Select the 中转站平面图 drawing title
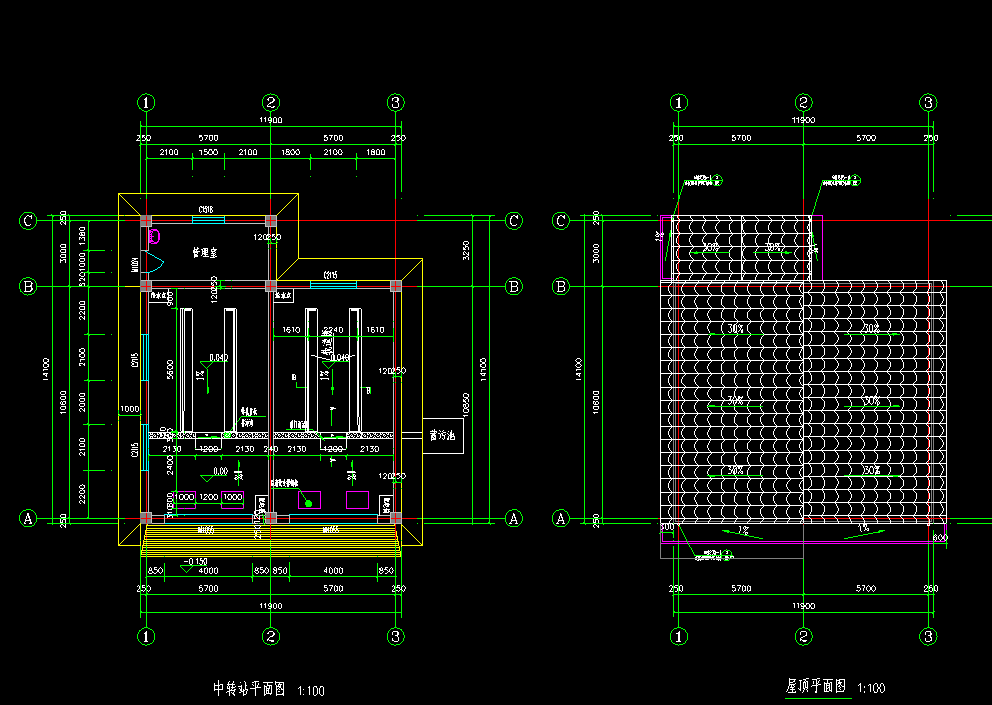Image resolution: width=992 pixels, height=705 pixels. click(250, 689)
